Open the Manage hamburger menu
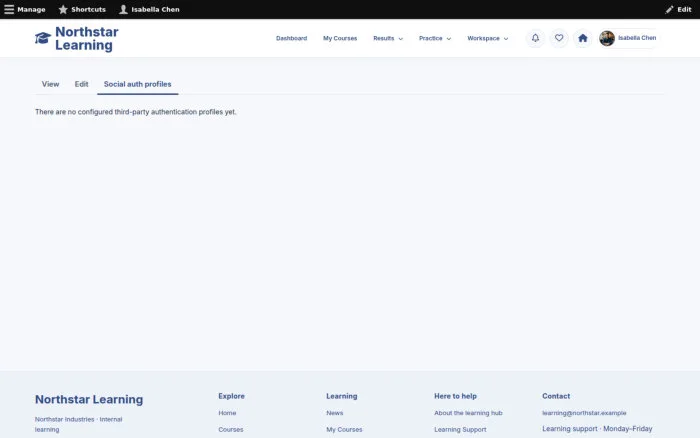 [x=25, y=9]
